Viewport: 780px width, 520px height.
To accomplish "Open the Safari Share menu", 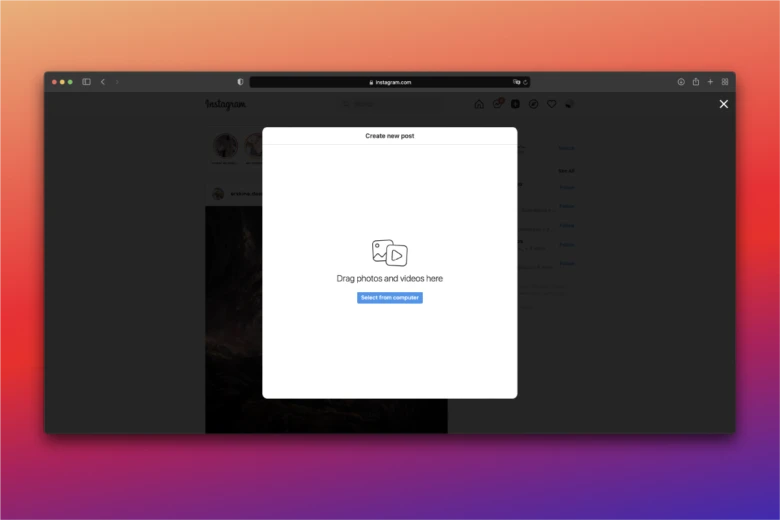I will 695,82.
